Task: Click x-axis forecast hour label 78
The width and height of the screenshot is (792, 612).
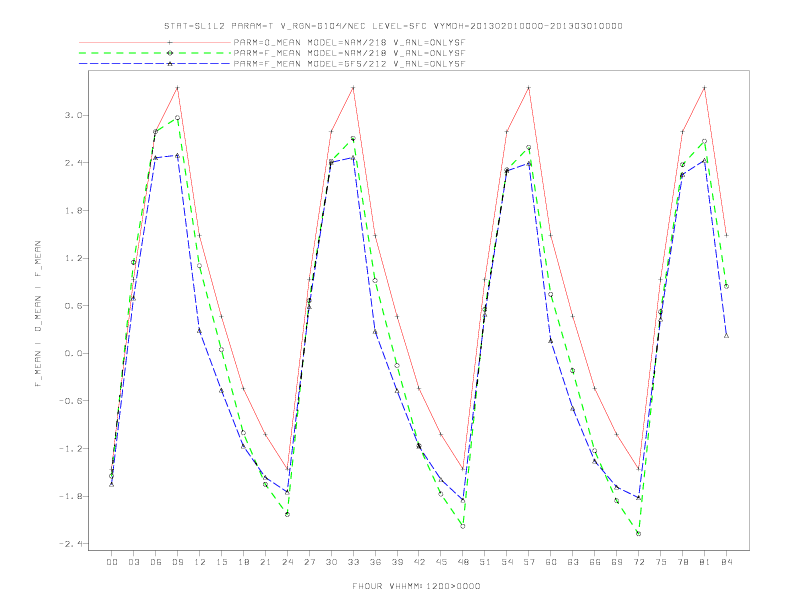Action: [682, 562]
